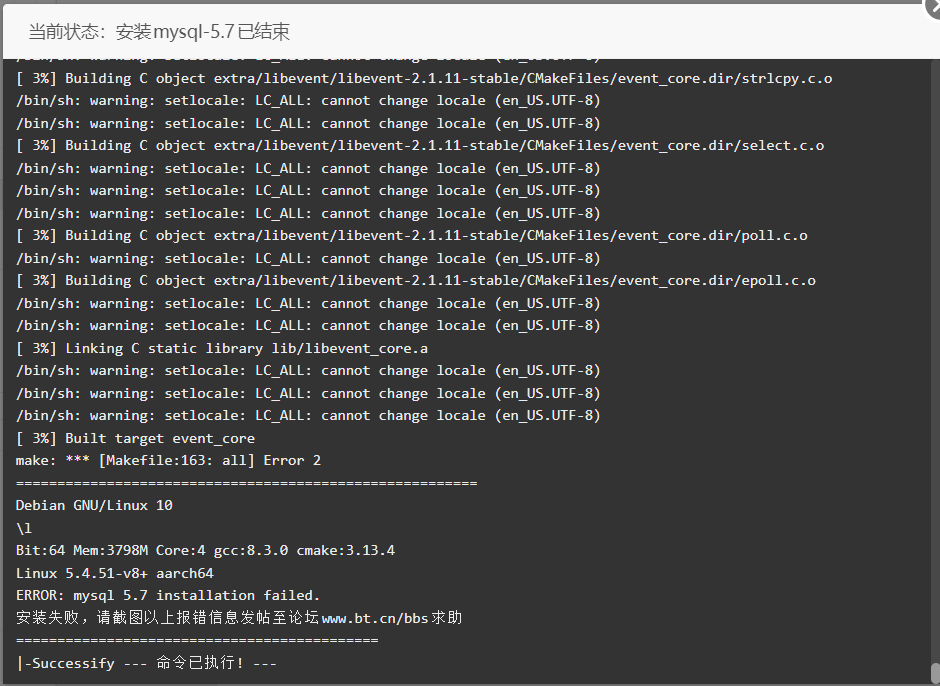The height and width of the screenshot is (686, 940).
Task: Click the cmake:3.13.4 version text
Action: 346,550
